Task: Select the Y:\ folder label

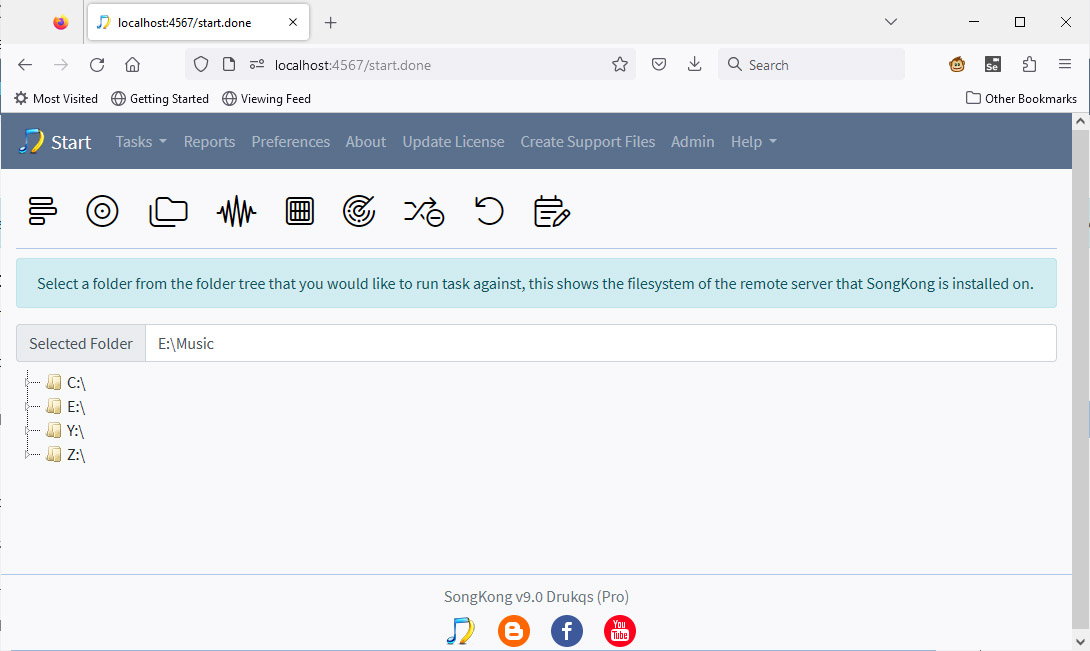Action: click(75, 431)
